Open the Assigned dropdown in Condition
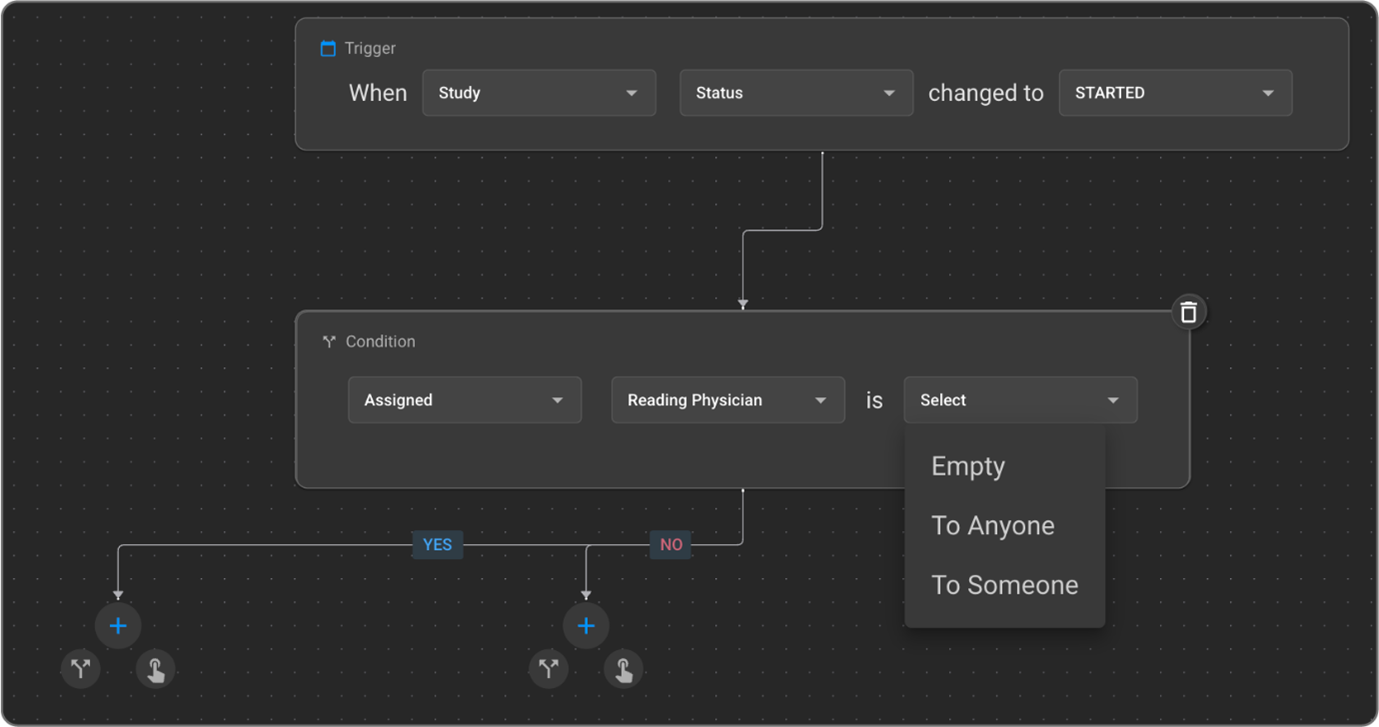Screen dimensions: 1379x727 point(464,400)
